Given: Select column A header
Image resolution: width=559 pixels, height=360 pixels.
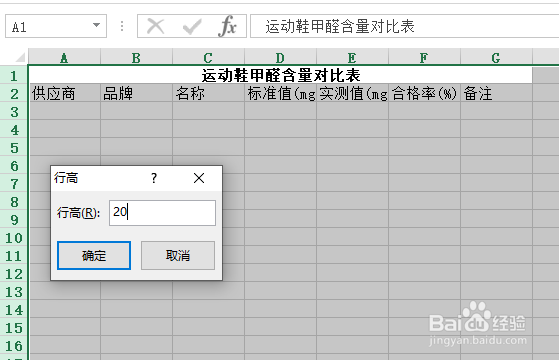Looking at the screenshot, I should click(x=64, y=57).
